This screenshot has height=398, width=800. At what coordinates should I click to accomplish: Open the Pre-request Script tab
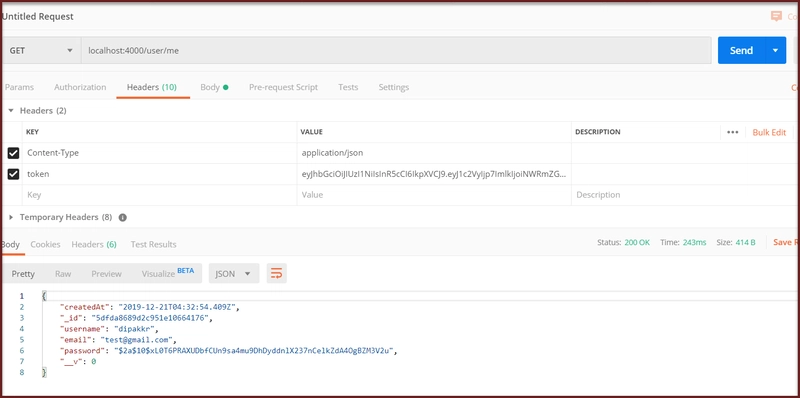click(x=283, y=87)
